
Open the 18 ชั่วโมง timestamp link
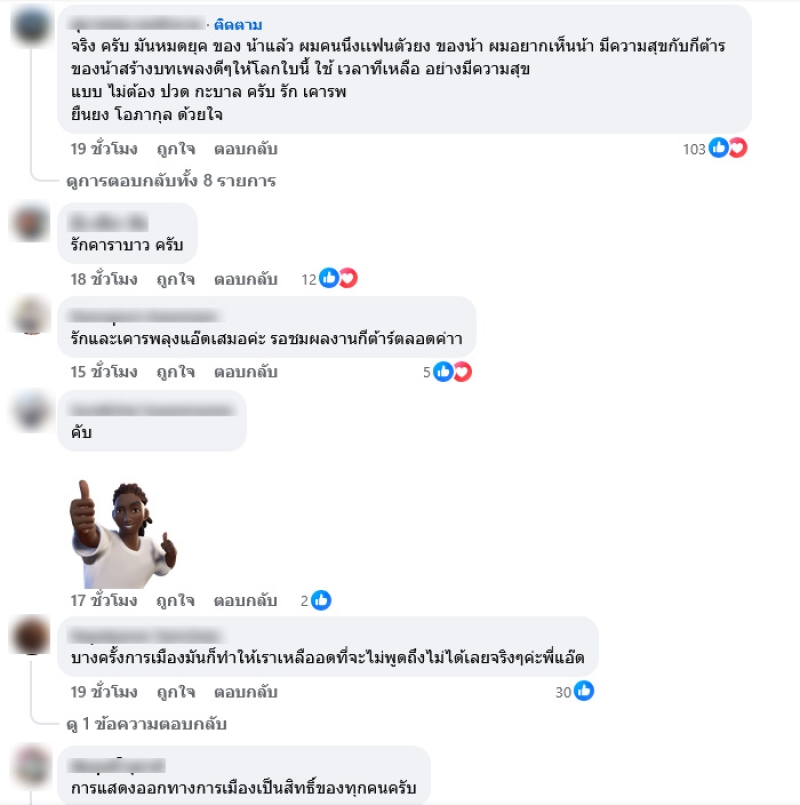[x=104, y=279]
